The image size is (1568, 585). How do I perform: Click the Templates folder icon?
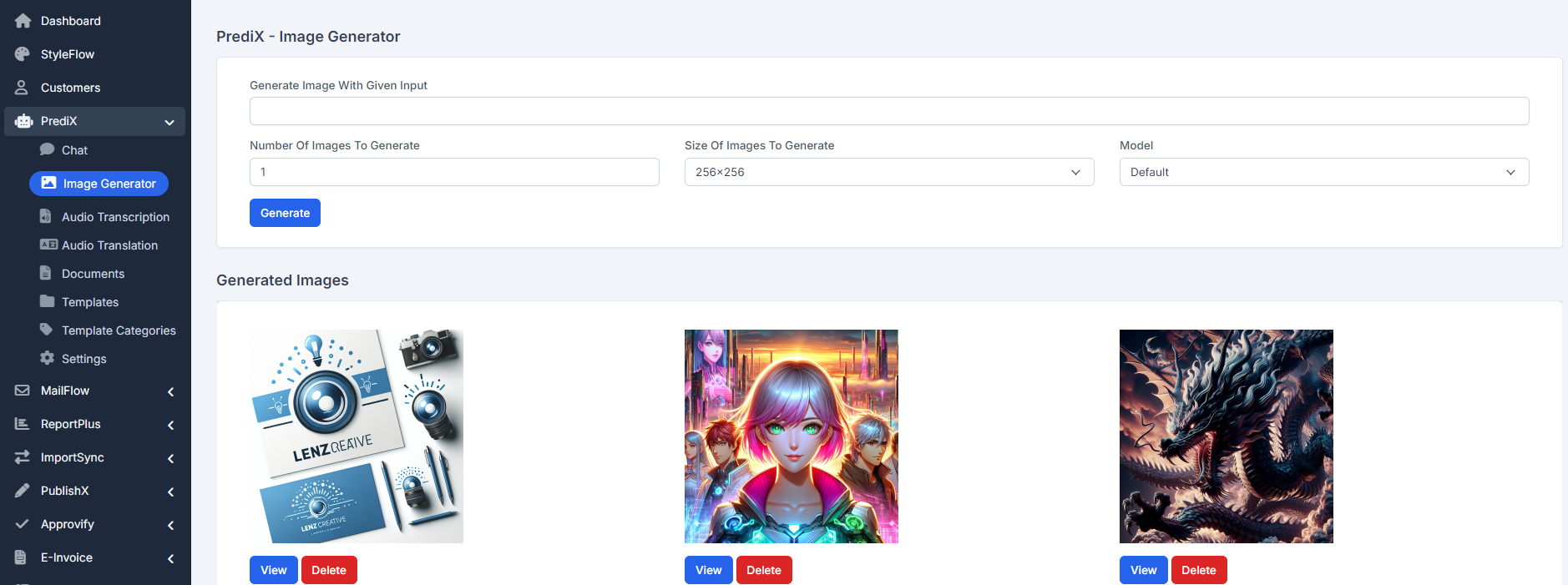click(48, 302)
